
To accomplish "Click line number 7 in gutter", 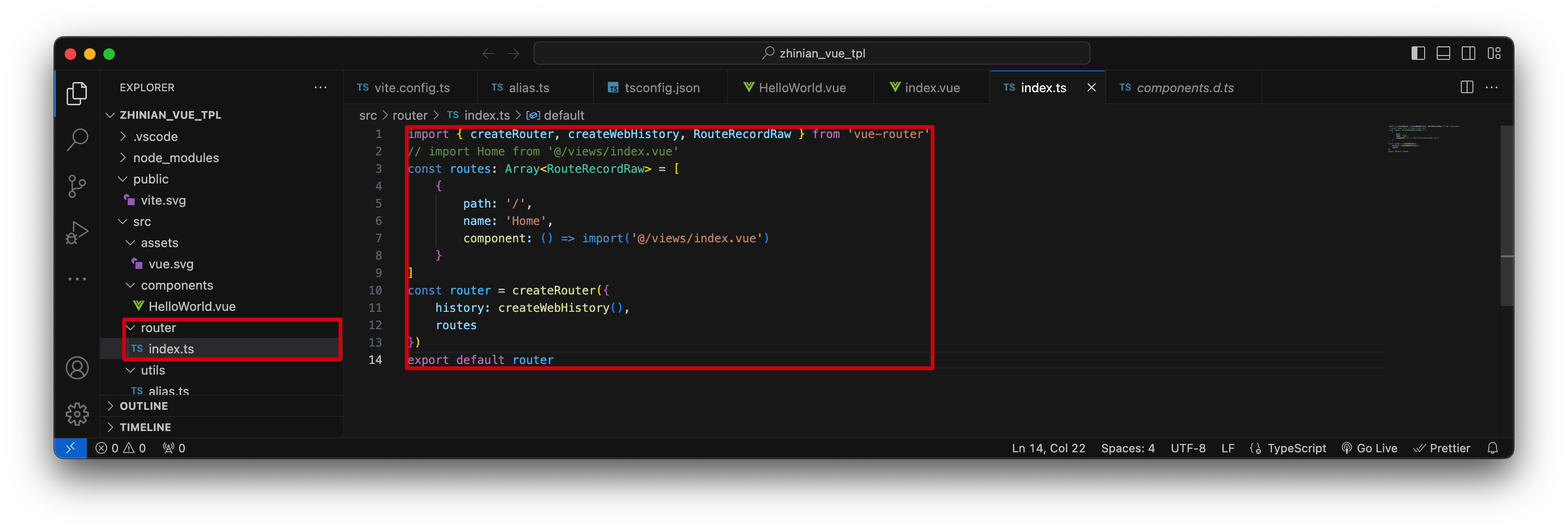I will 378,238.
